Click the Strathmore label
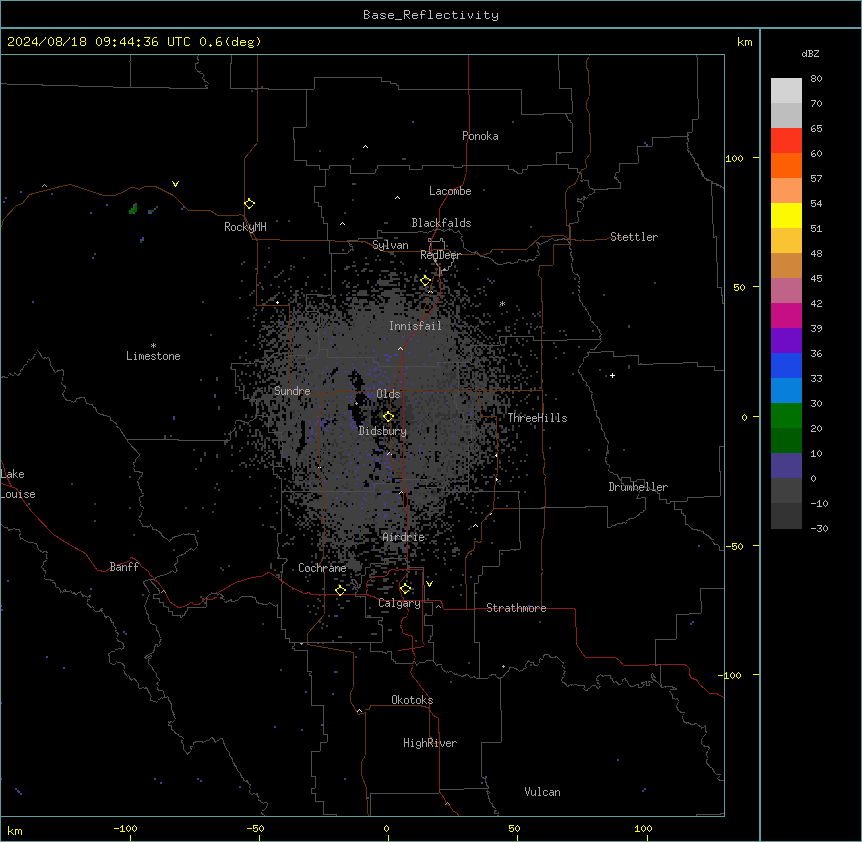 click(516, 608)
